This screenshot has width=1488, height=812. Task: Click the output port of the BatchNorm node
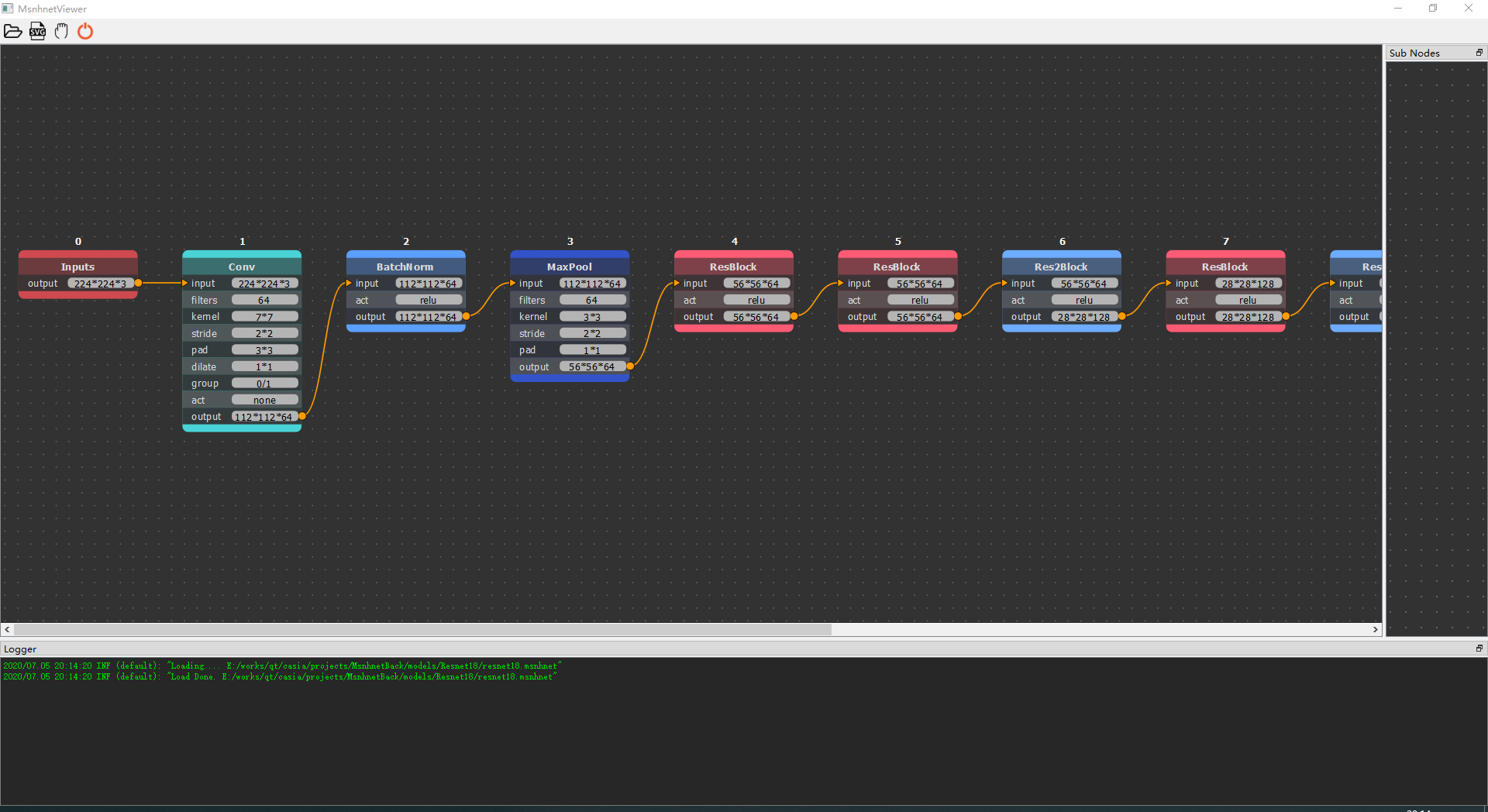(466, 317)
